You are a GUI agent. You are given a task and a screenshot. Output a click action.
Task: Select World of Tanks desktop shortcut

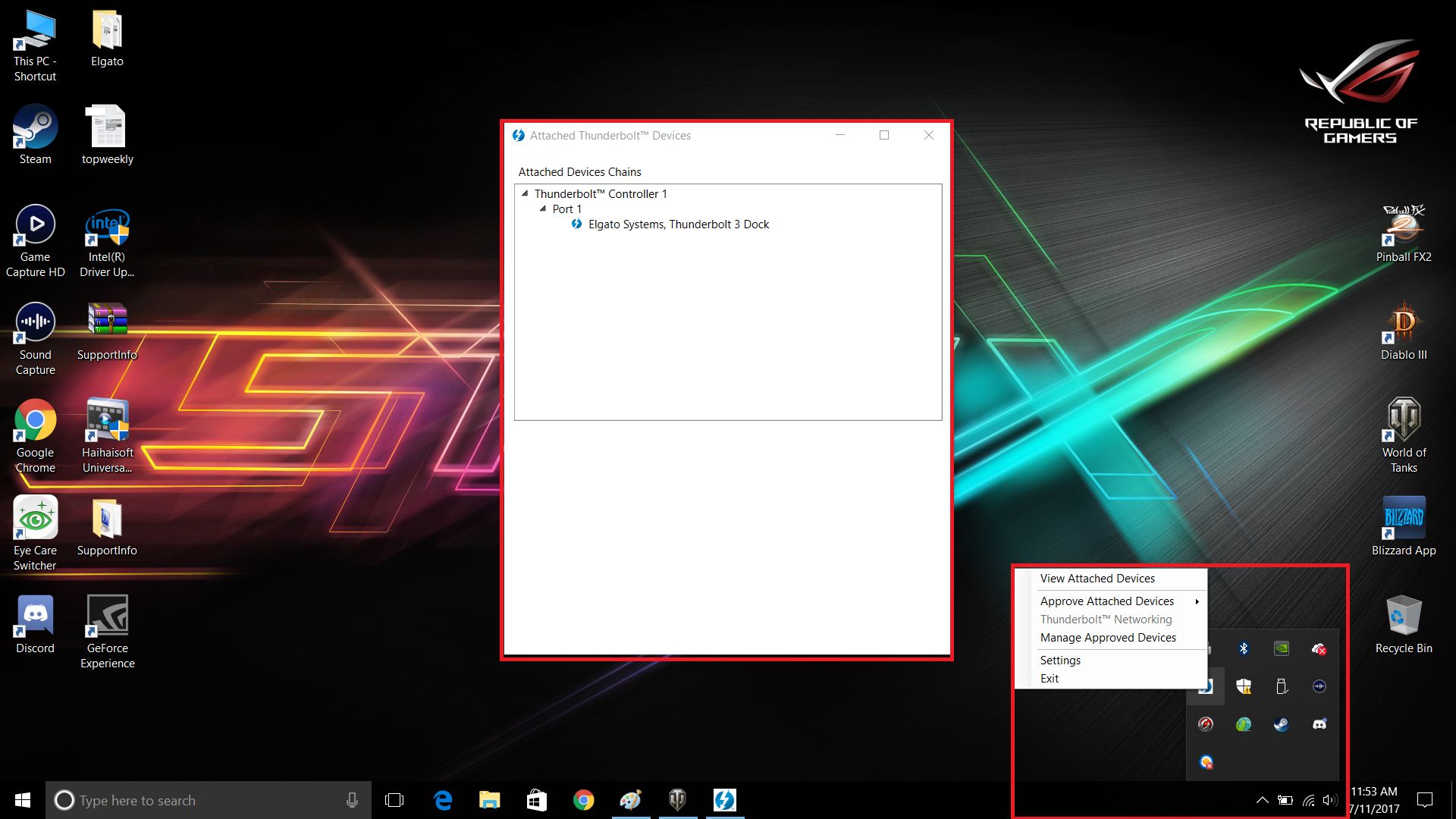[1404, 437]
